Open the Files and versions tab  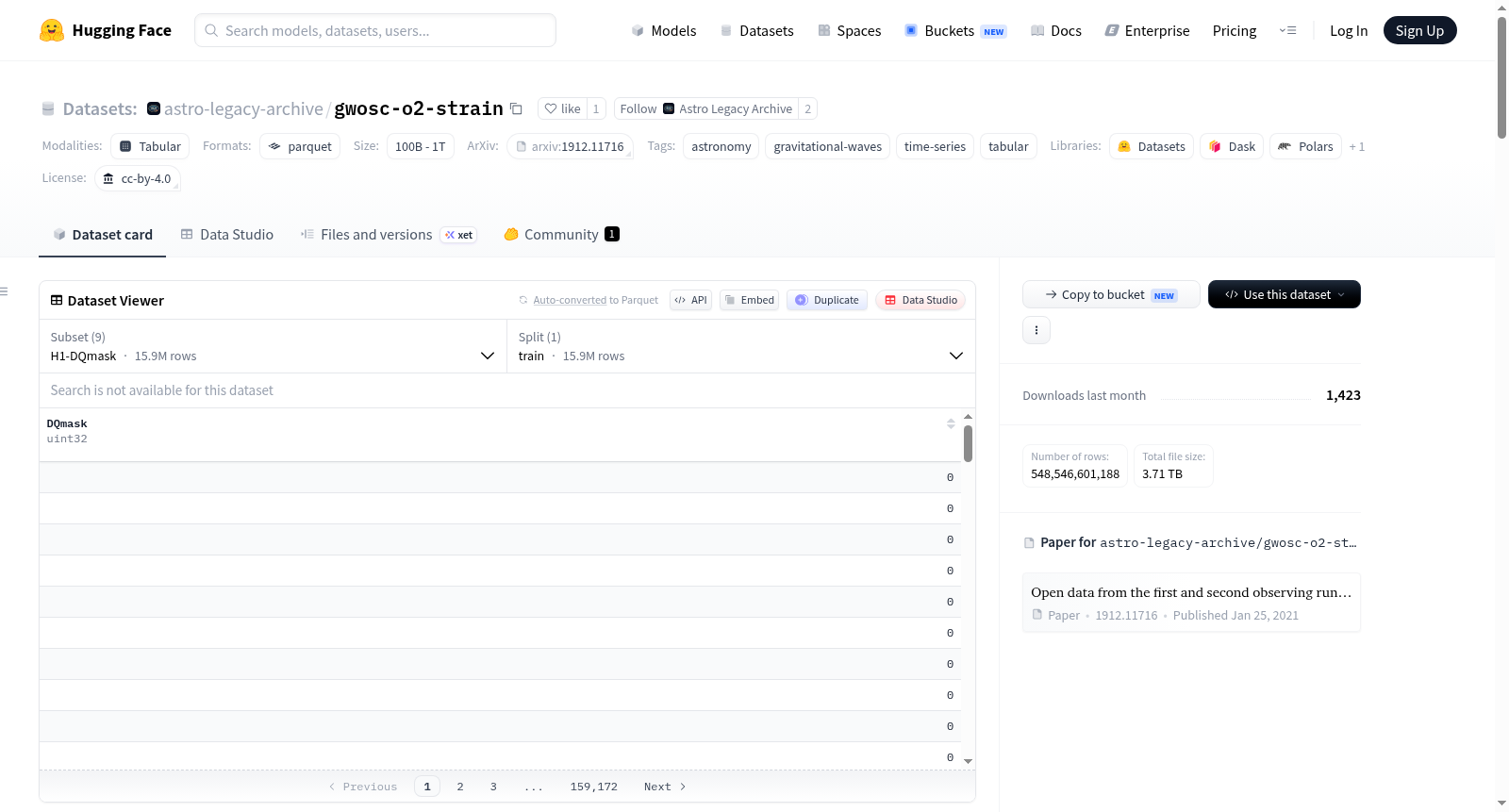tap(389, 234)
